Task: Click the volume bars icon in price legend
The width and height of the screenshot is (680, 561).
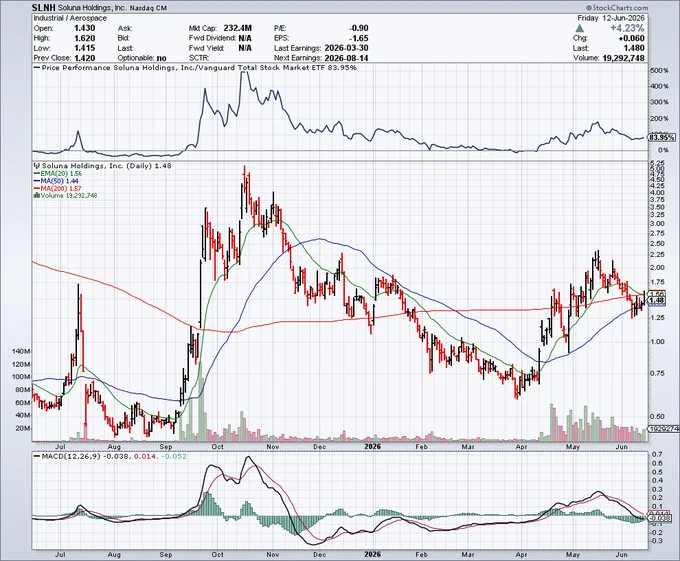Action: click(37, 196)
